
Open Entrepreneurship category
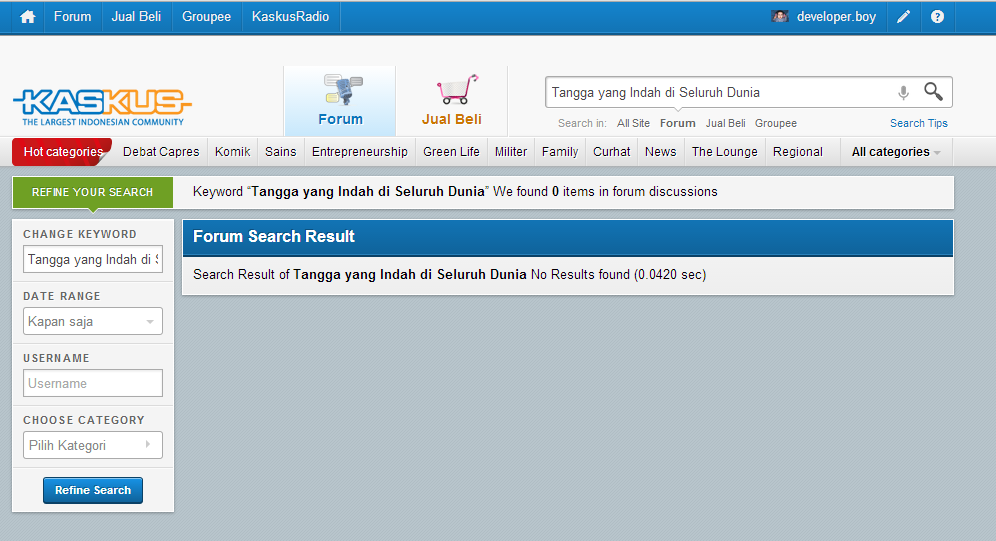pyautogui.click(x=360, y=152)
